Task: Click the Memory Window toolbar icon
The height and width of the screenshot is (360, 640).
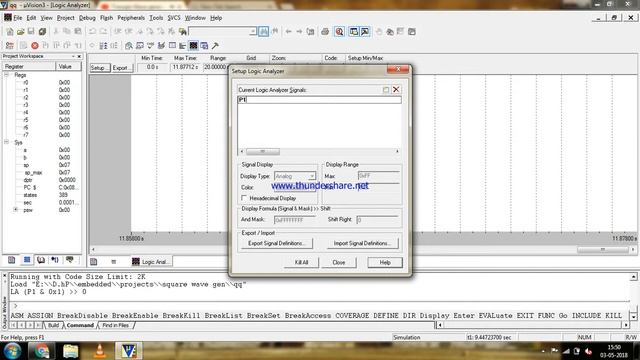Action: click(x=172, y=45)
